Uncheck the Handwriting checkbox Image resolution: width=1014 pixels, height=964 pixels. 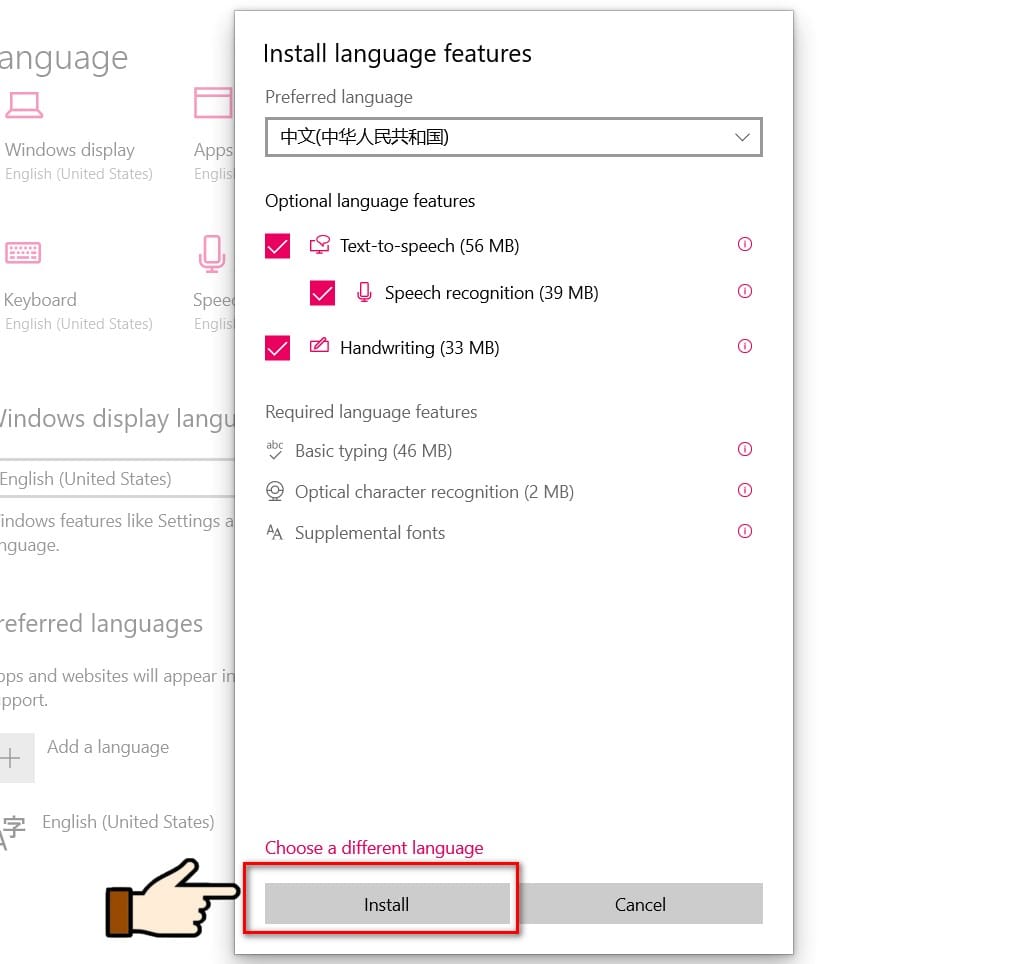[277, 348]
